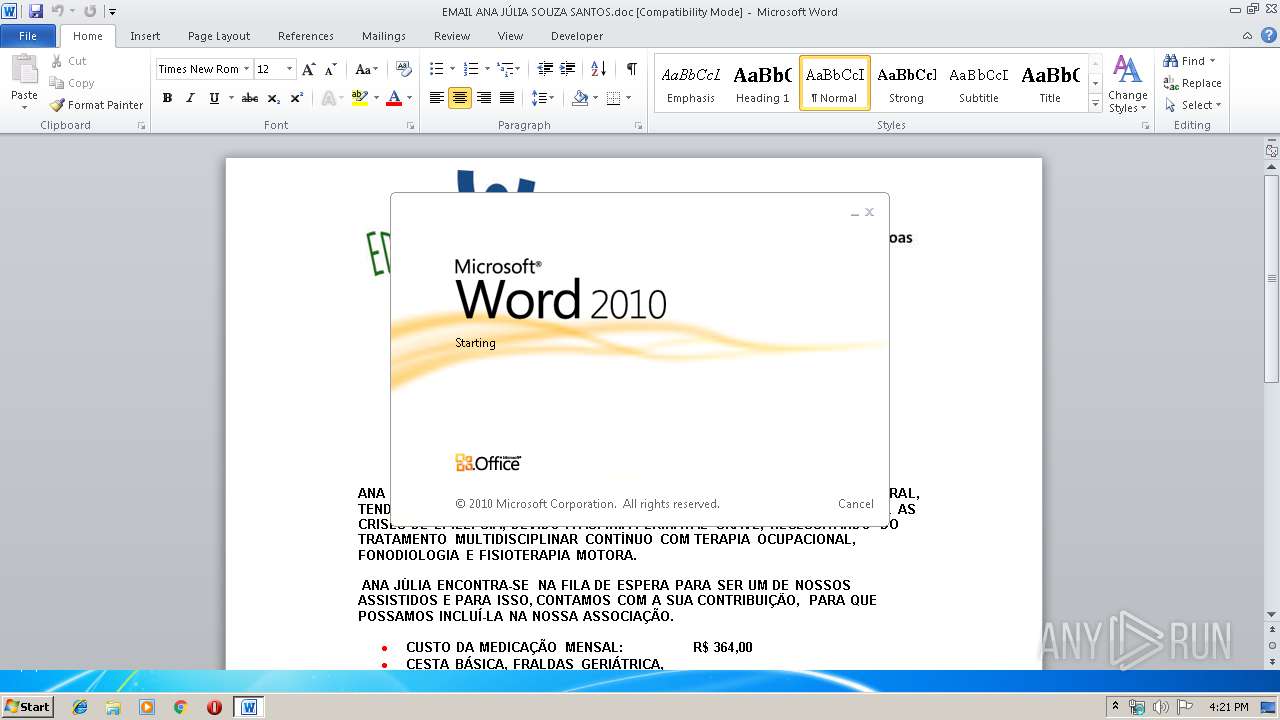
Task: Click the Text Effects glowing A
Action: [327, 98]
